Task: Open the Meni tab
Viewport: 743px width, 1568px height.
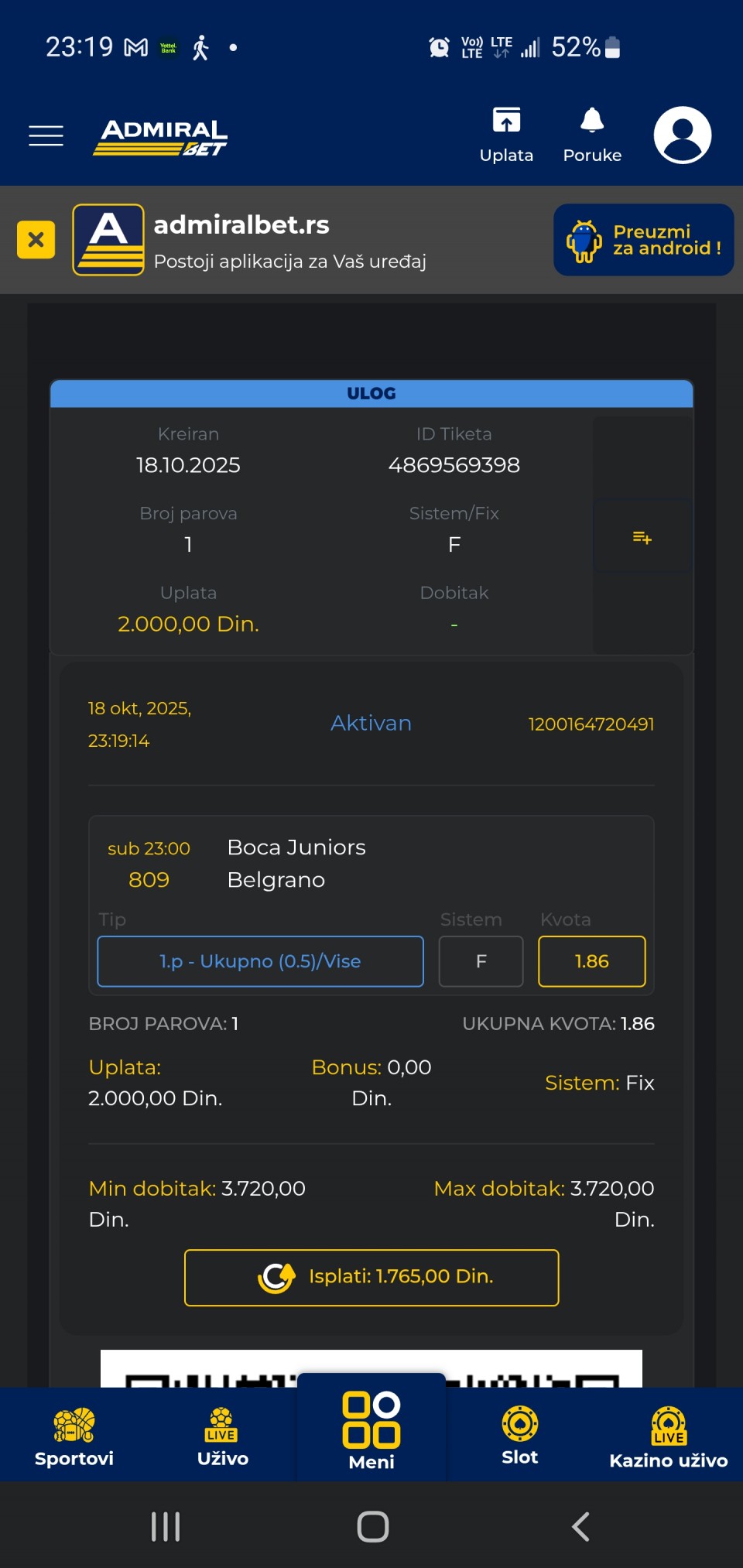Action: (x=371, y=1430)
